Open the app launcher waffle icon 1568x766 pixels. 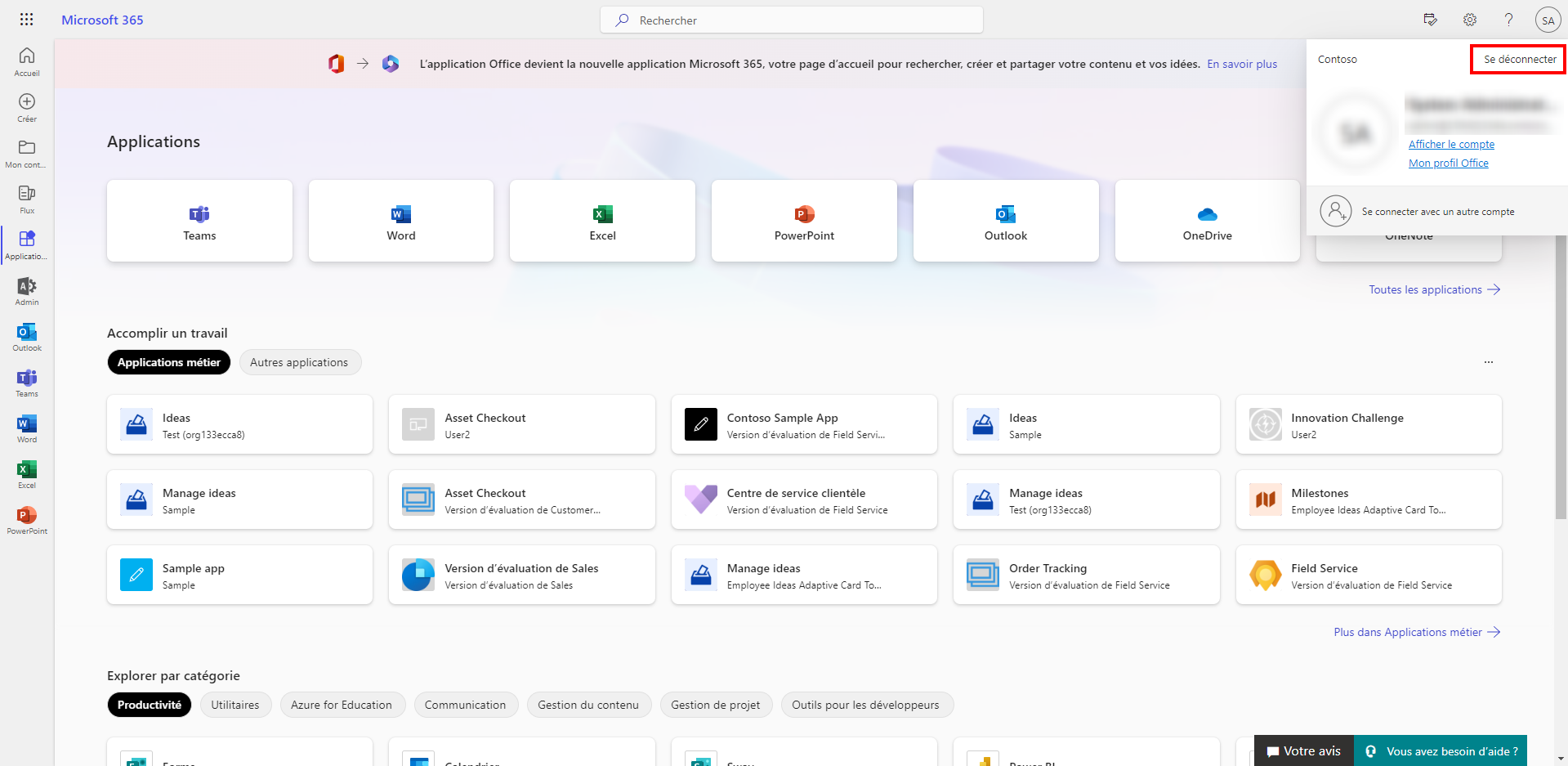(x=26, y=20)
